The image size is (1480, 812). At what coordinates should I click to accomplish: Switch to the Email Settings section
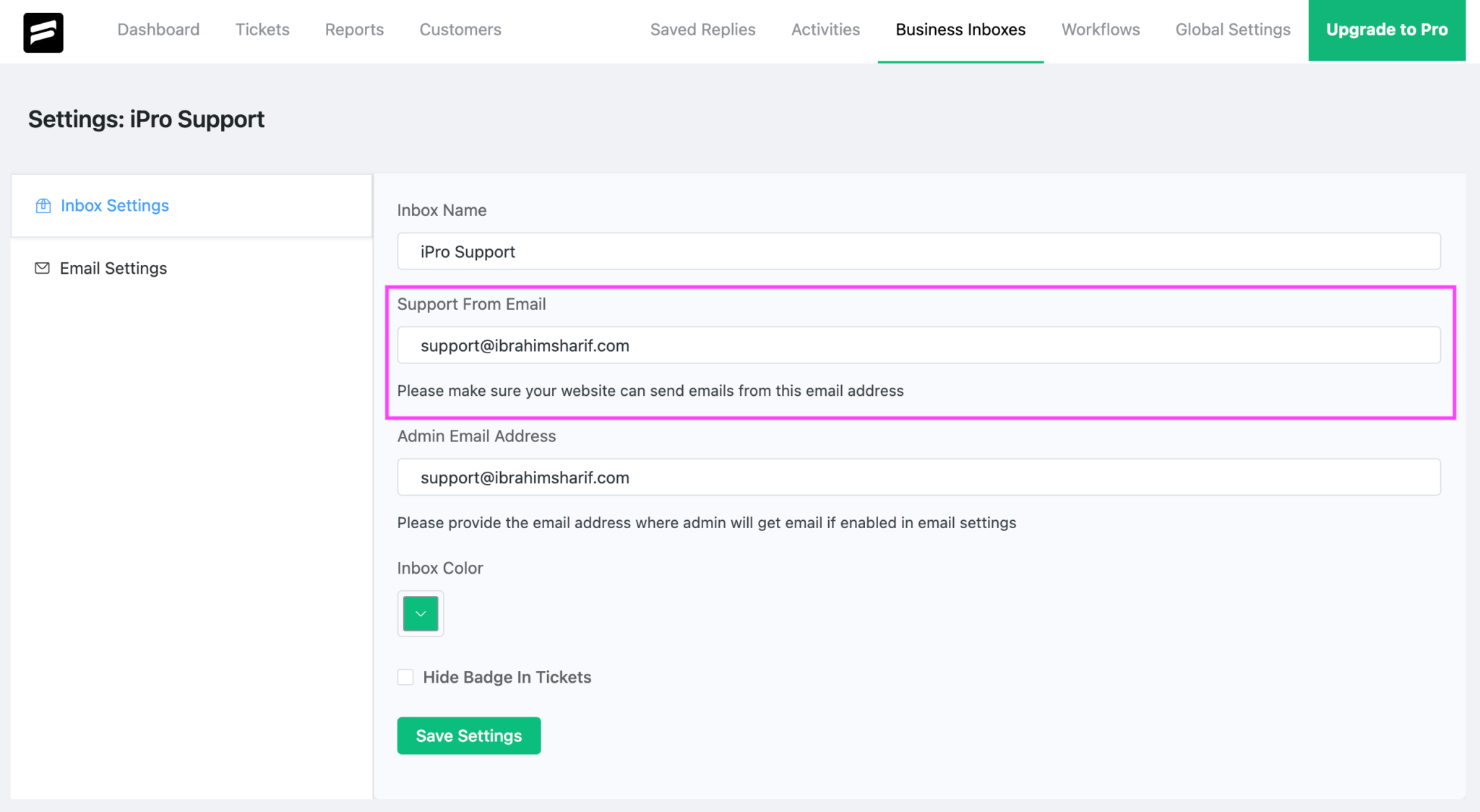[113, 267]
